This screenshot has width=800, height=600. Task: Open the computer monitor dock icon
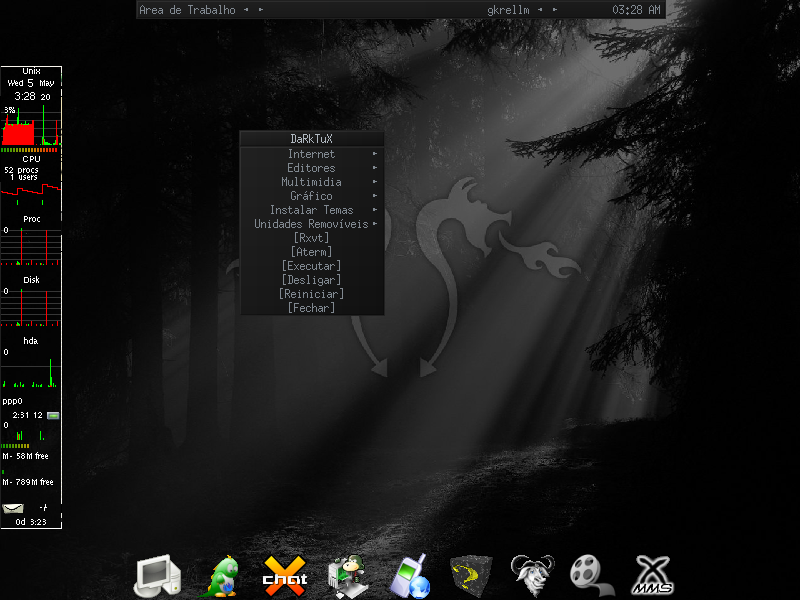click(x=157, y=576)
